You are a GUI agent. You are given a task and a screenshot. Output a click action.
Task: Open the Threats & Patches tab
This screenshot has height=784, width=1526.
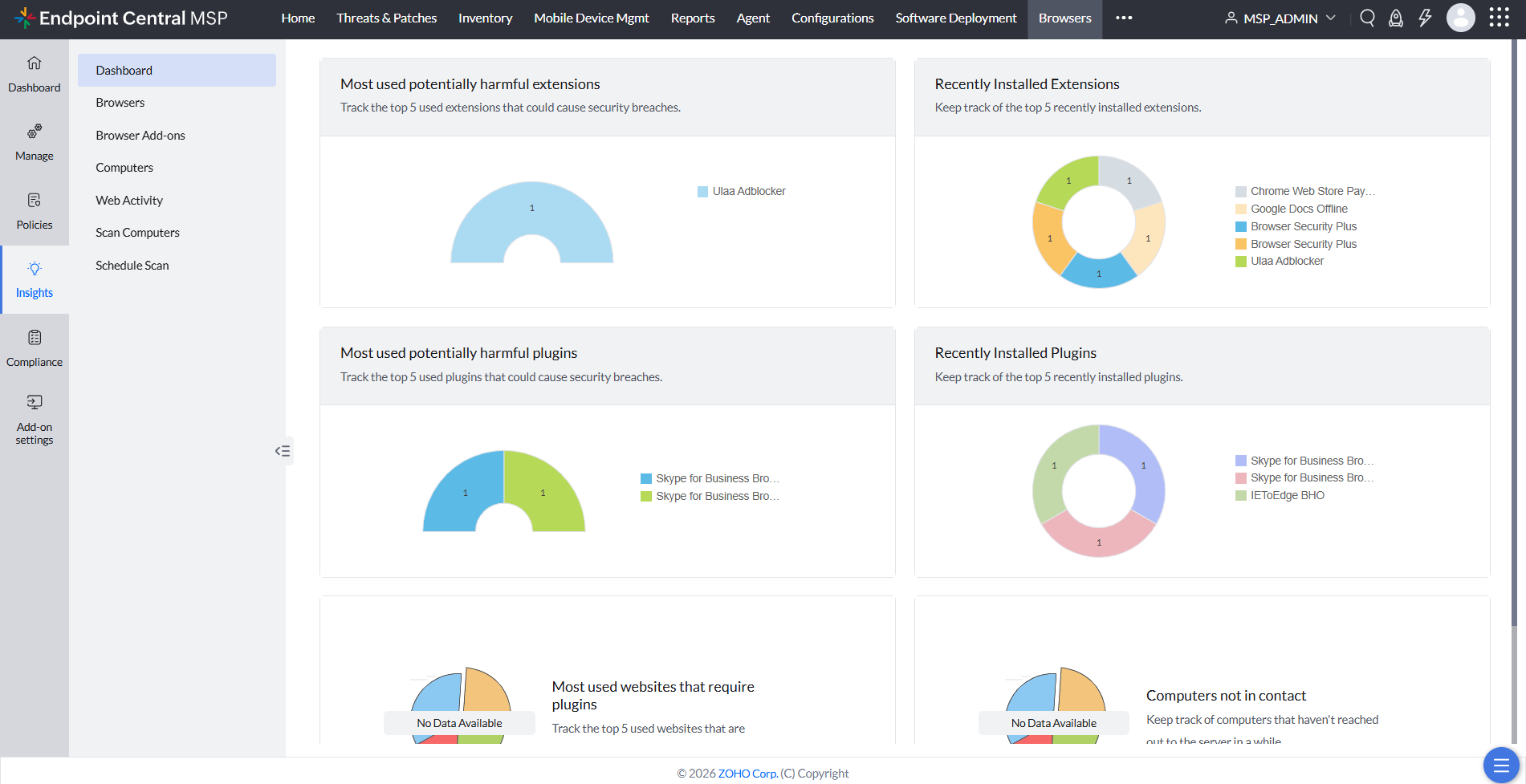tap(386, 18)
